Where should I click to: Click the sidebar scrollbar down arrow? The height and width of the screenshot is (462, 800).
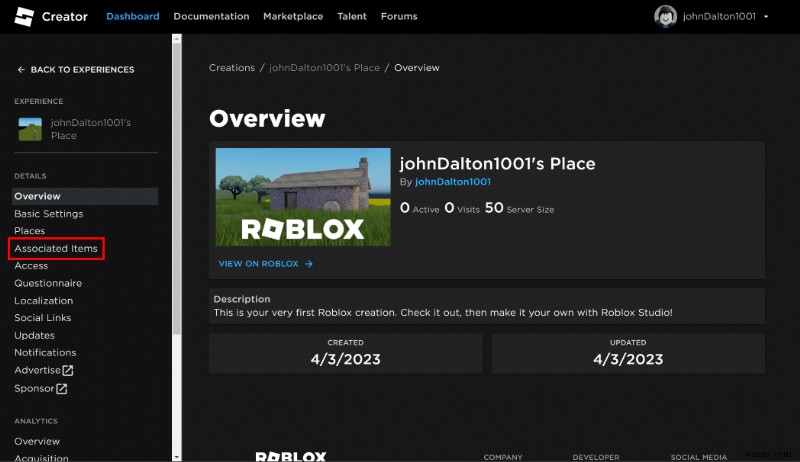pos(177,457)
